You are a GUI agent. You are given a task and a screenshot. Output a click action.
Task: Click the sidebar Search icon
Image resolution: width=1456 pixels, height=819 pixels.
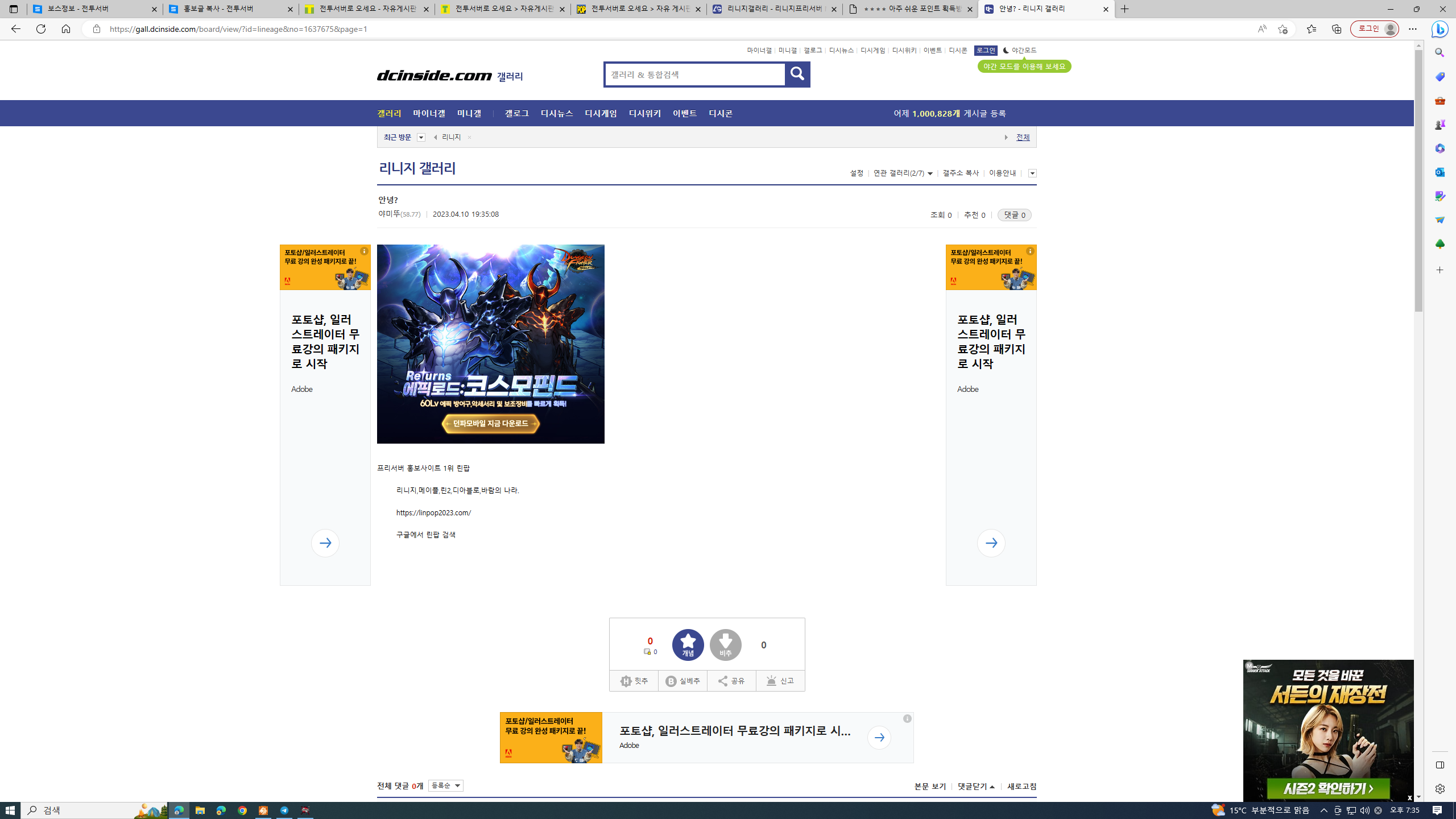tap(1440, 53)
